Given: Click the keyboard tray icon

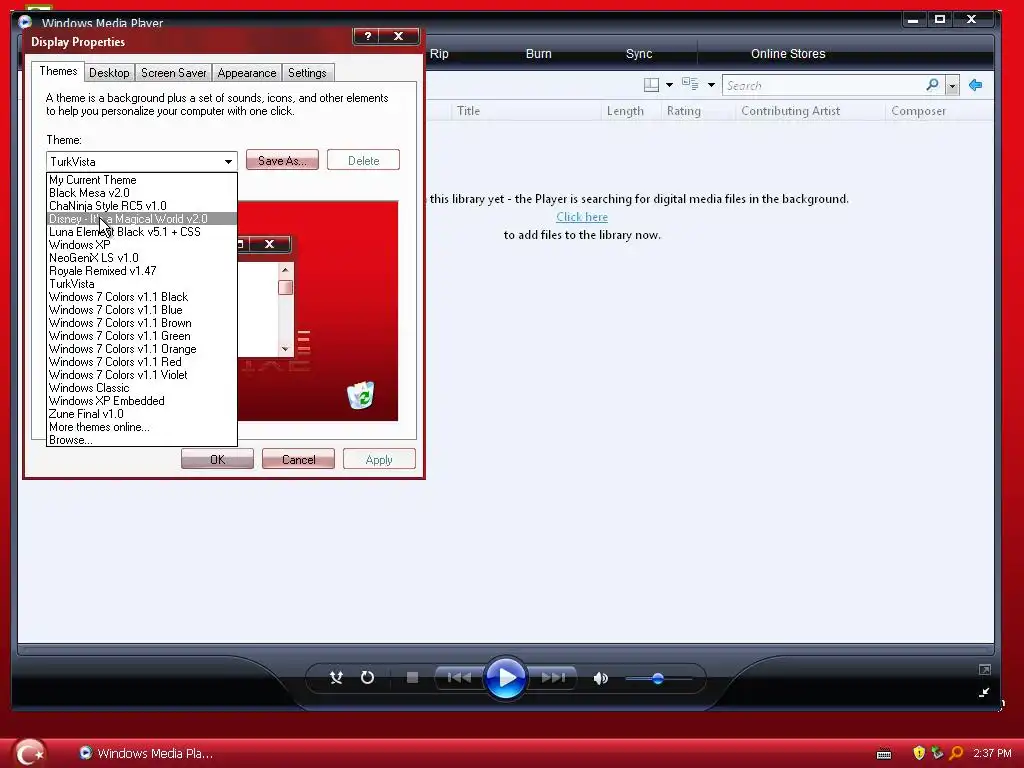Looking at the screenshot, I should pos(884,754).
